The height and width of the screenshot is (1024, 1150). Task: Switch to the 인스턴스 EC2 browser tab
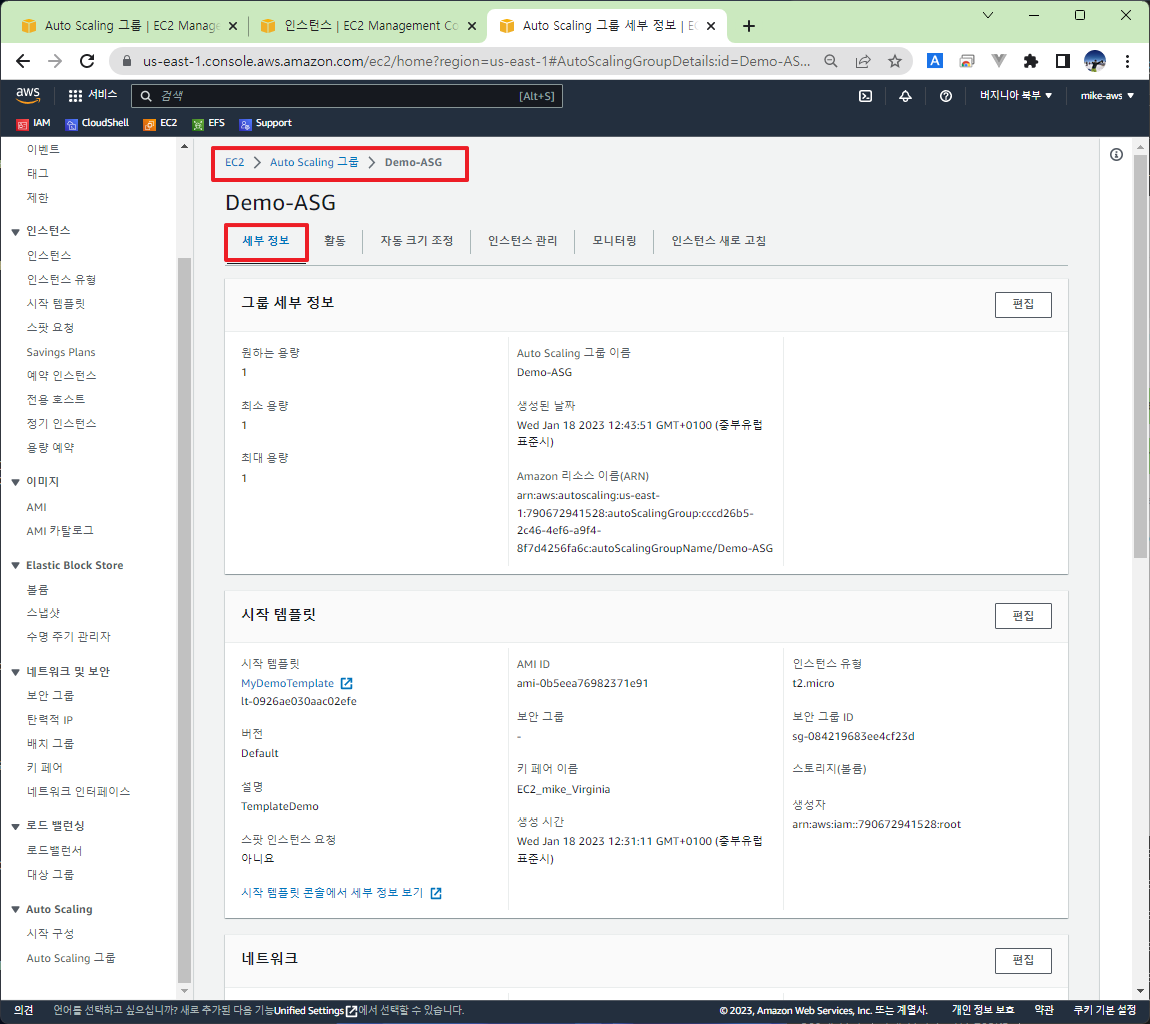click(x=370, y=26)
